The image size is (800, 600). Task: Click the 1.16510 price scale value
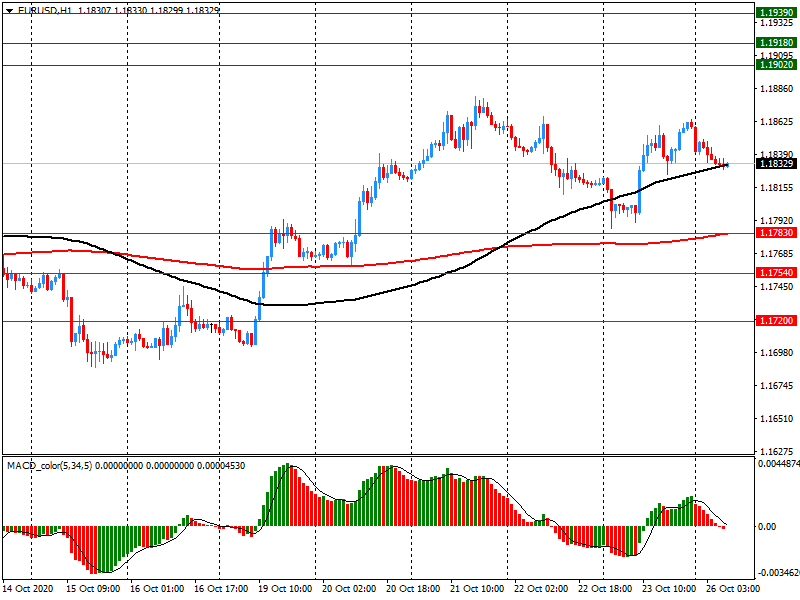coord(776,419)
